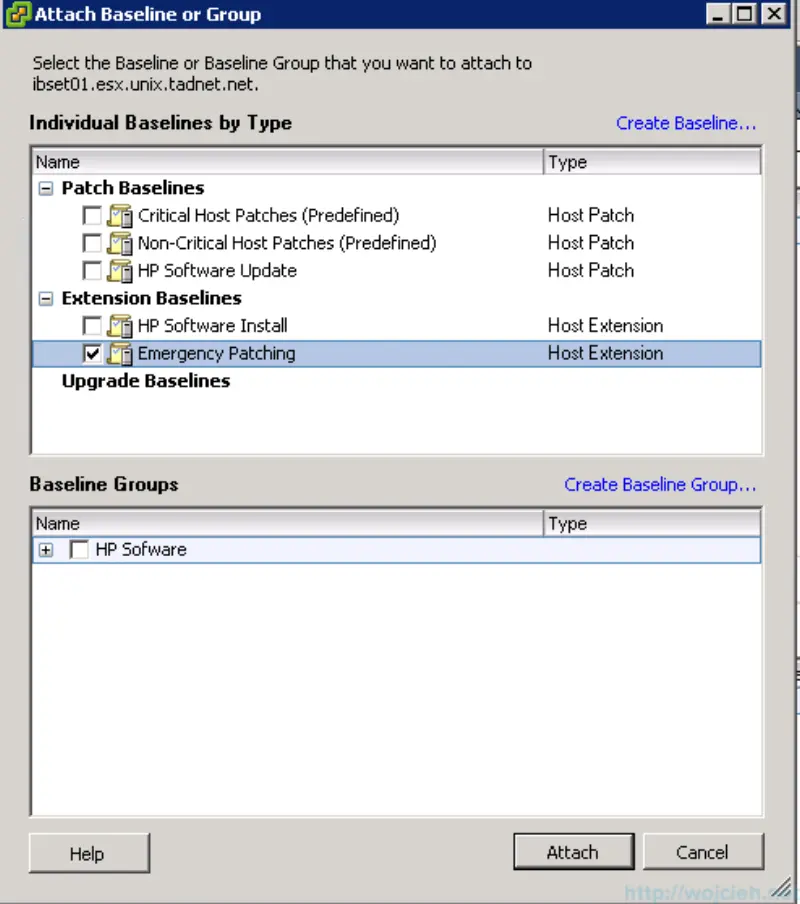The height and width of the screenshot is (904, 800).
Task: Open Help for this dialog
Action: pos(89,853)
